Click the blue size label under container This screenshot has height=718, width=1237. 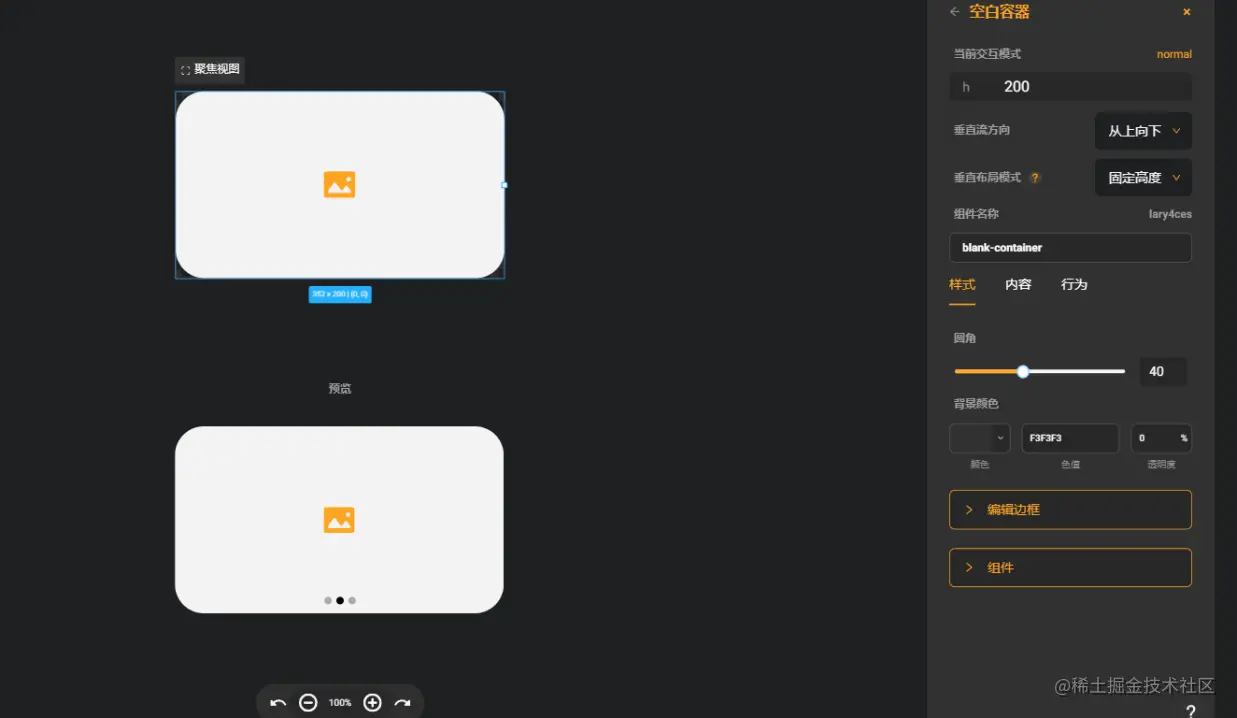coord(340,295)
